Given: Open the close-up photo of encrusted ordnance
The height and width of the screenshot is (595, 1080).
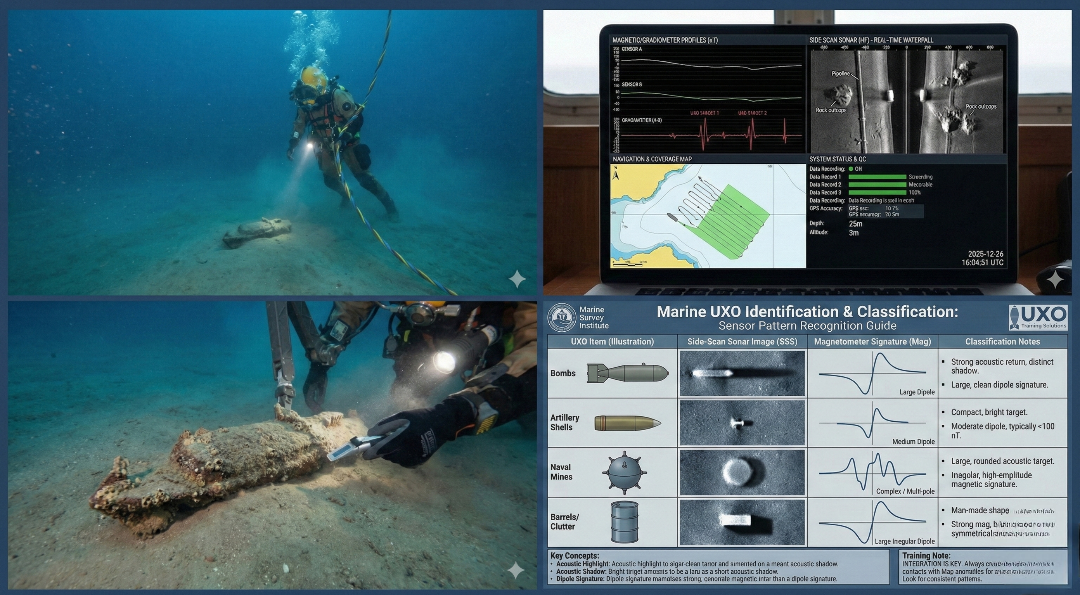Looking at the screenshot, I should pyautogui.click(x=272, y=445).
